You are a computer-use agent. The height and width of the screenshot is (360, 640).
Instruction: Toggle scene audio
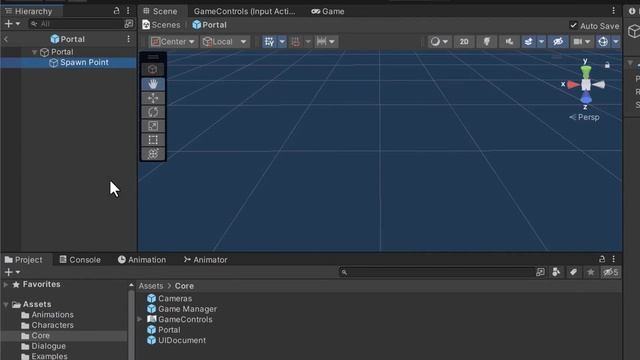(x=509, y=42)
